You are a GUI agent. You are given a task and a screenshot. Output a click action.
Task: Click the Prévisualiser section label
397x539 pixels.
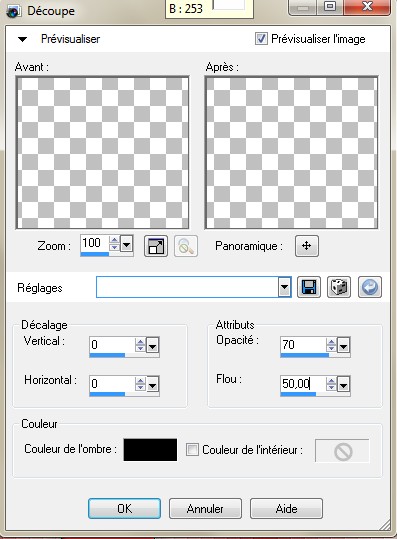click(x=70, y=39)
